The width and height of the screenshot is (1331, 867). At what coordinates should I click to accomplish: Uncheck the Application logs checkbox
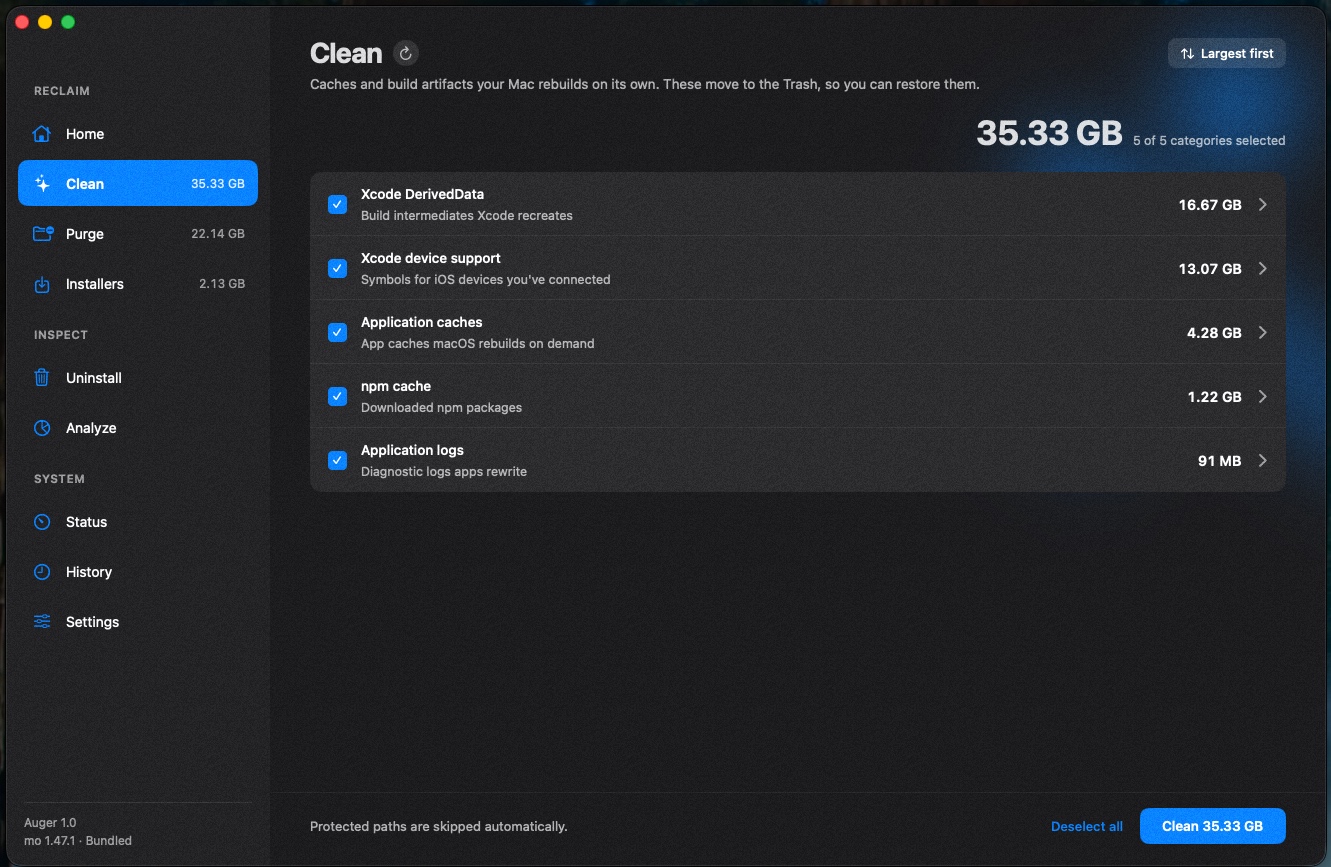tap(338, 461)
